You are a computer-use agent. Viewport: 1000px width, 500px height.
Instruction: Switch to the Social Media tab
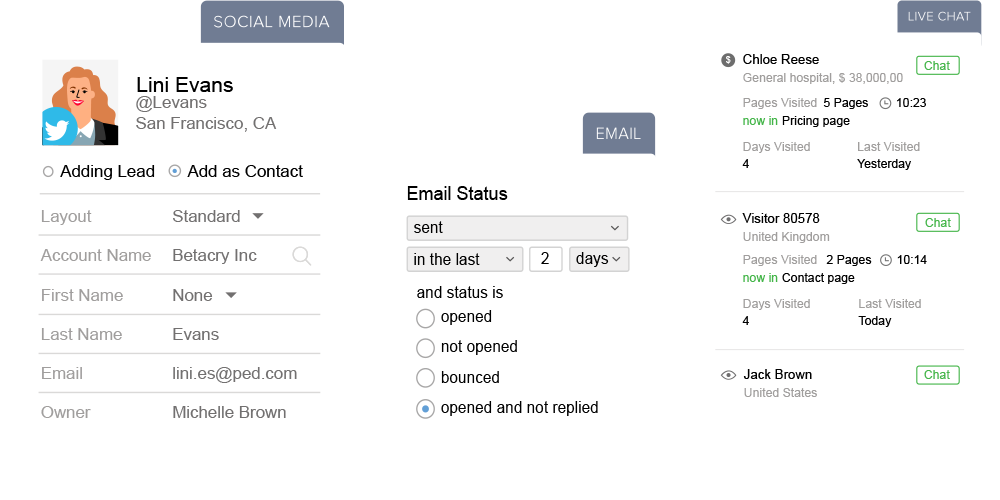point(272,22)
